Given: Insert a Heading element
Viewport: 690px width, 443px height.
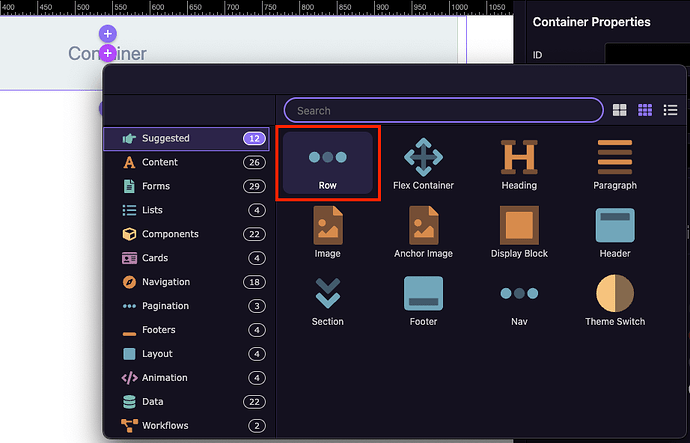Looking at the screenshot, I should [x=519, y=164].
